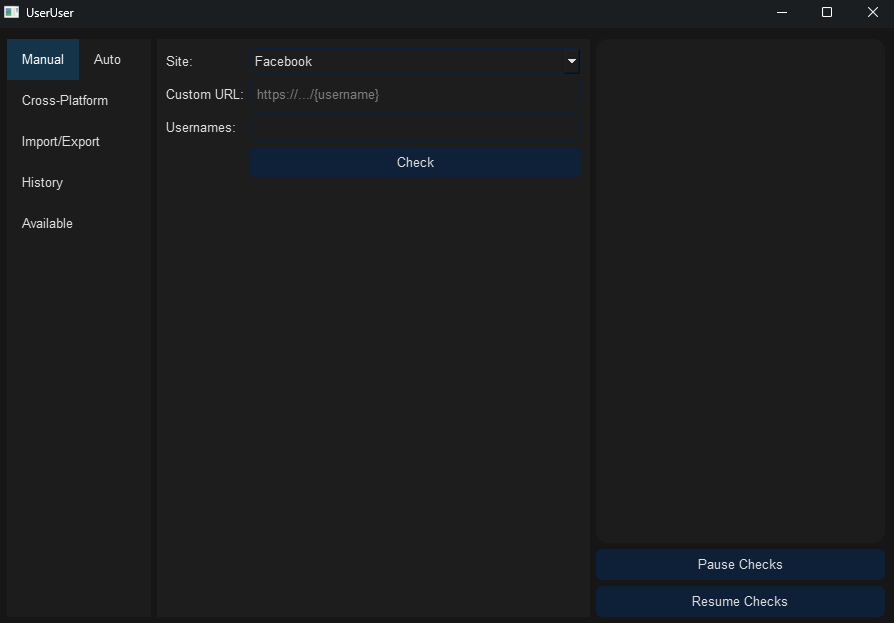Click the Check button

[415, 162]
